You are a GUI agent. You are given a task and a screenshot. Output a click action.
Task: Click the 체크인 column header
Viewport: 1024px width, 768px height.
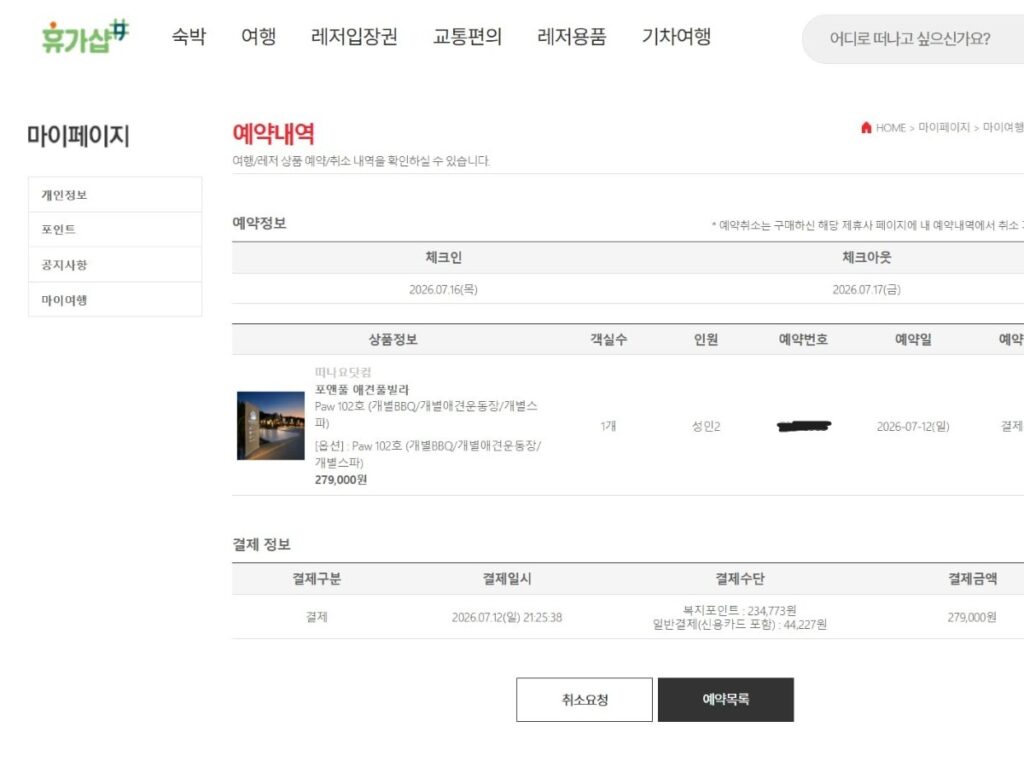[443, 257]
